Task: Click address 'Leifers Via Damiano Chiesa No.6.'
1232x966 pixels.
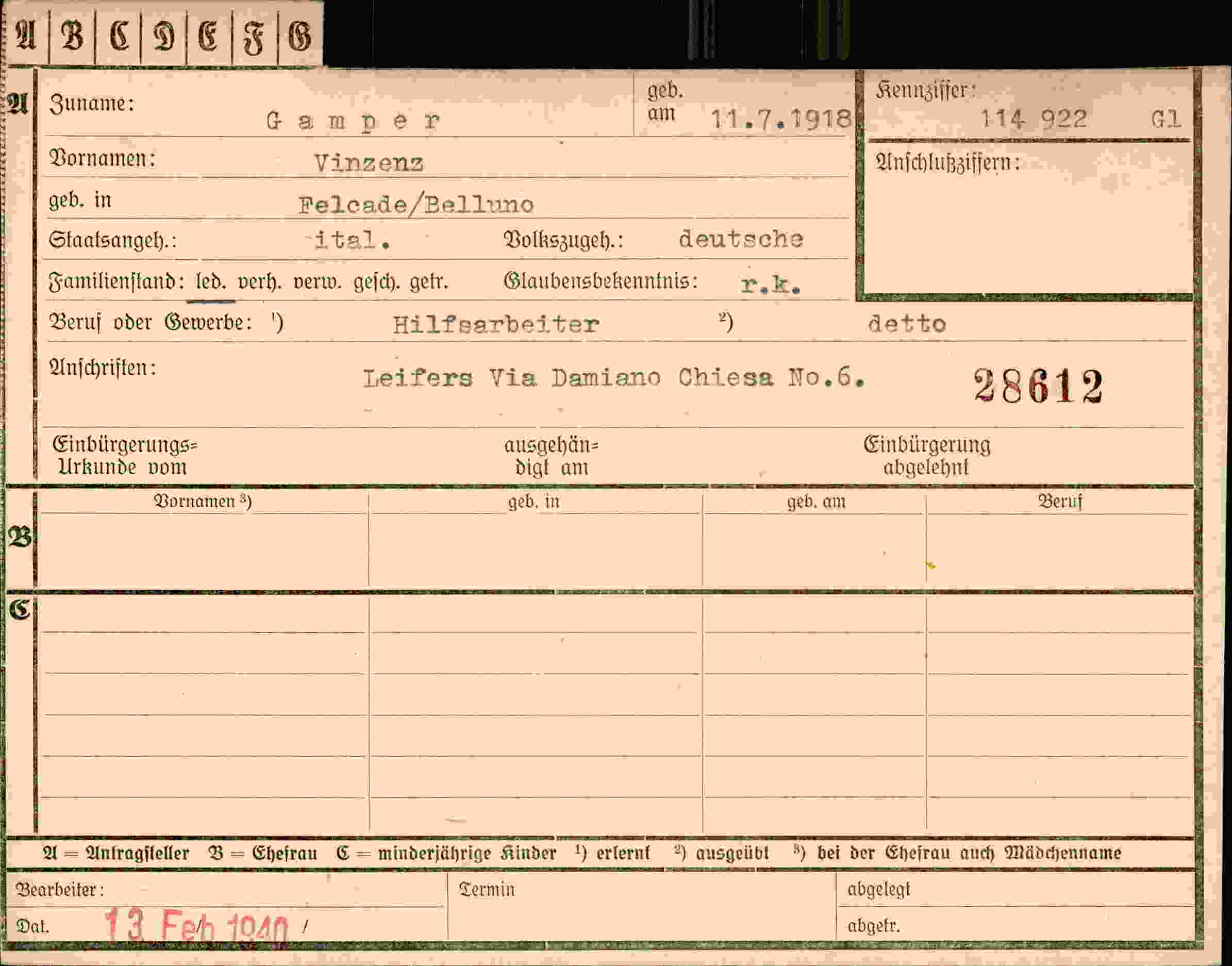Action: pyautogui.click(x=614, y=377)
